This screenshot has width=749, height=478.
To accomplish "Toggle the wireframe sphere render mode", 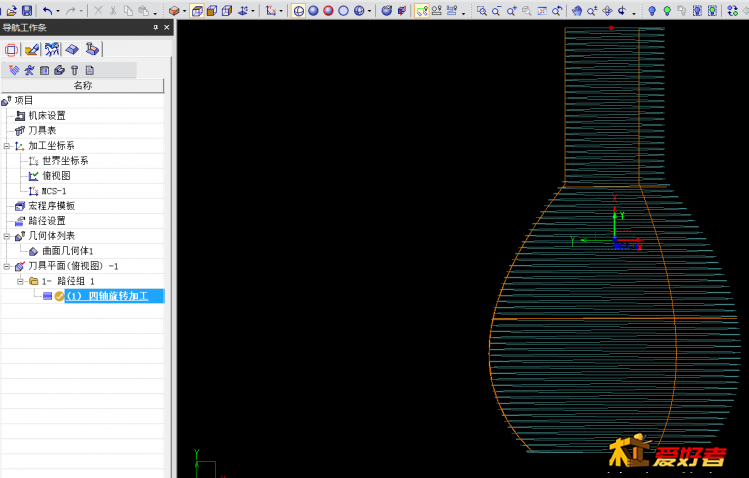I will point(299,11).
